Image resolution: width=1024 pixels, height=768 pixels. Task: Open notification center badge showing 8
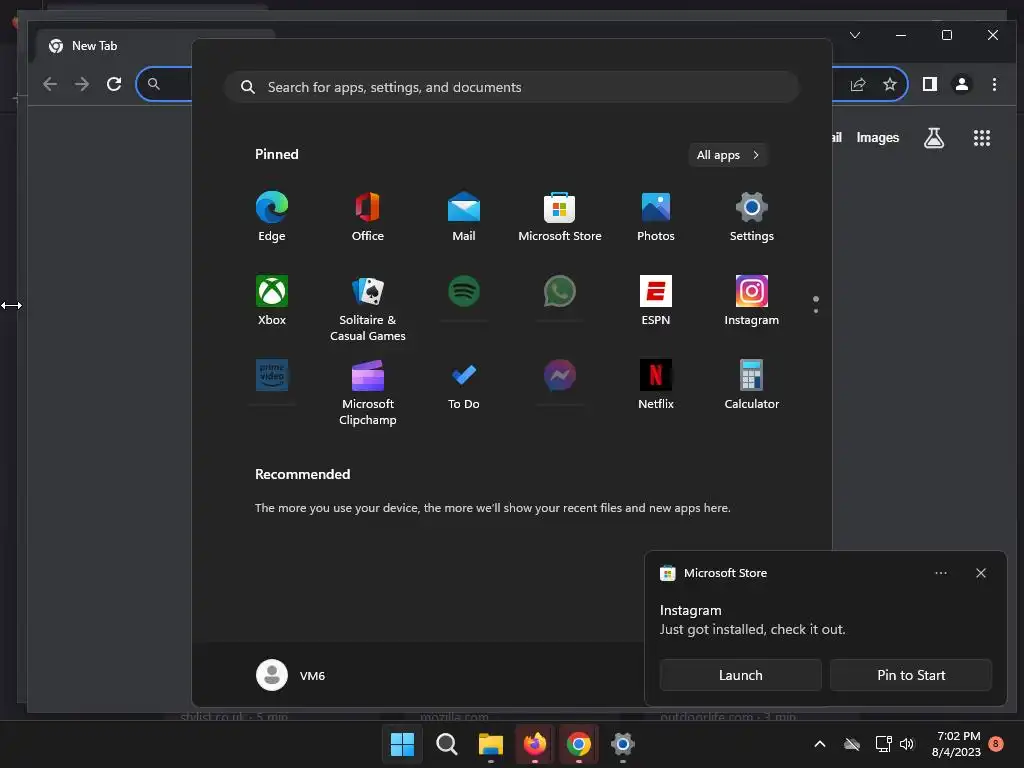996,744
